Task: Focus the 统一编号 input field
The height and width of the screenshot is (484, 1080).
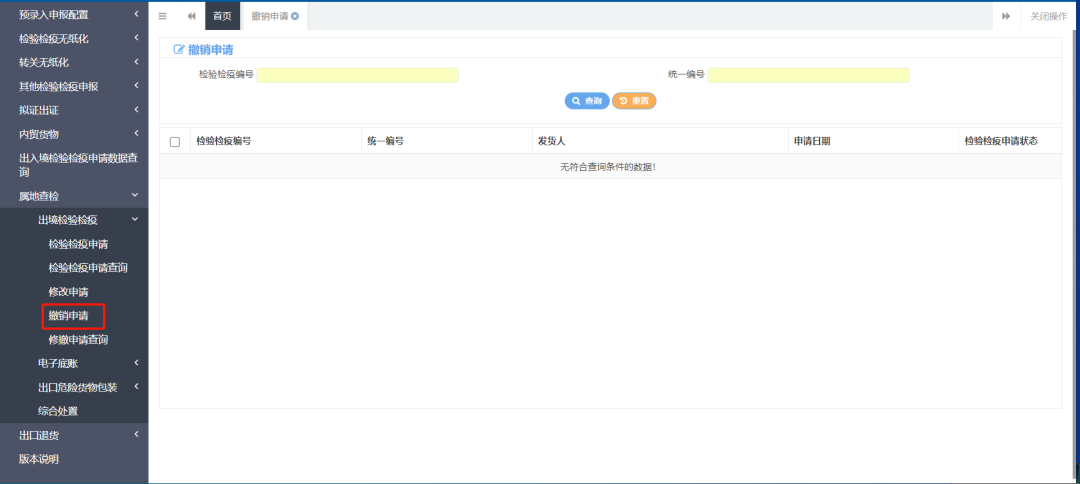Action: tap(808, 75)
